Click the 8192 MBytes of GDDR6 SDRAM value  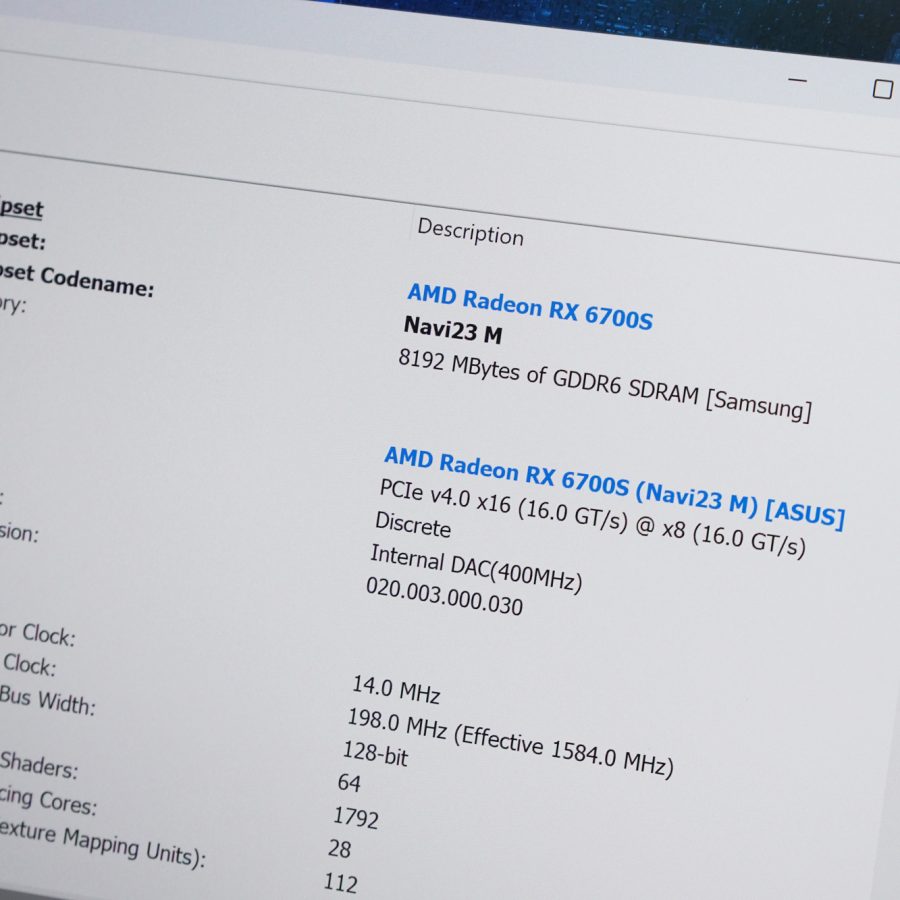pyautogui.click(x=605, y=385)
